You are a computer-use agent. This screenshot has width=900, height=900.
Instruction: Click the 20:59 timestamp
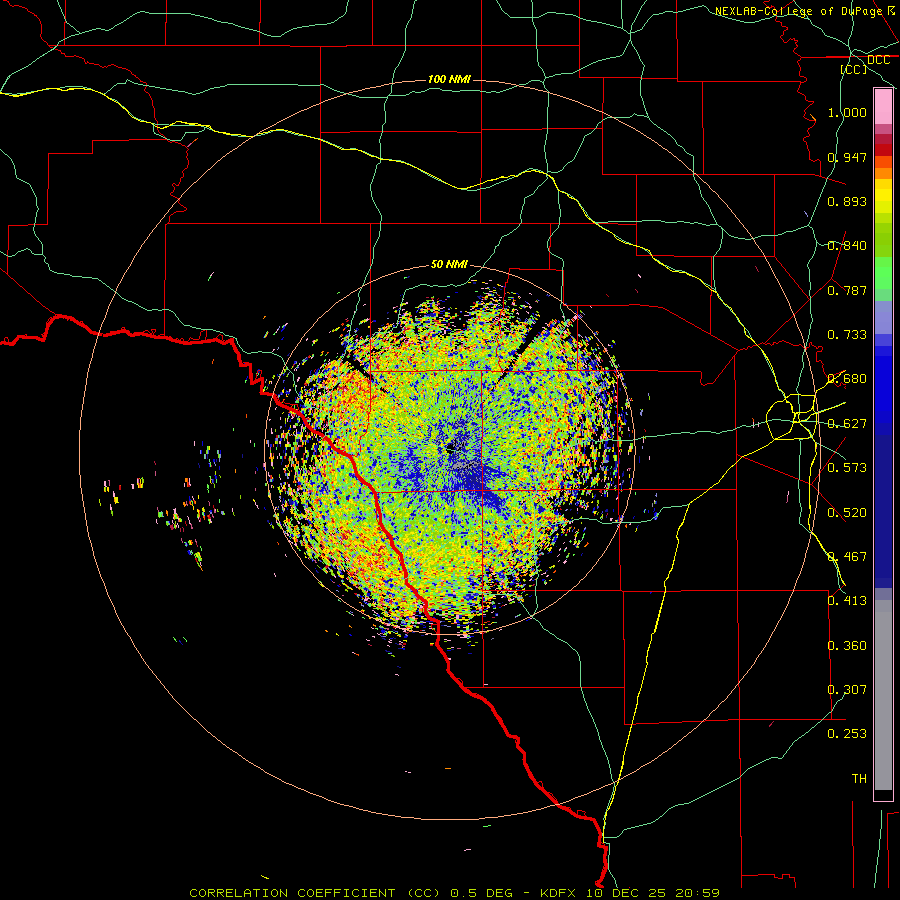697,893
